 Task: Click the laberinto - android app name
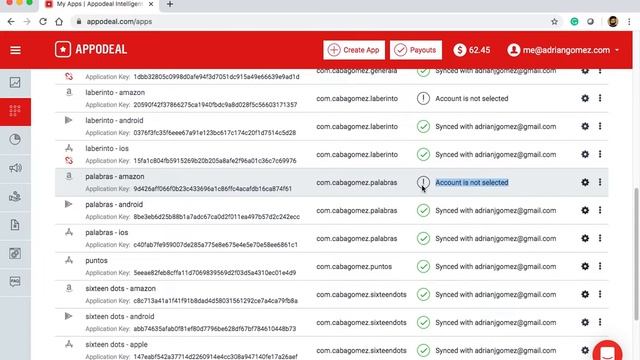coord(114,120)
